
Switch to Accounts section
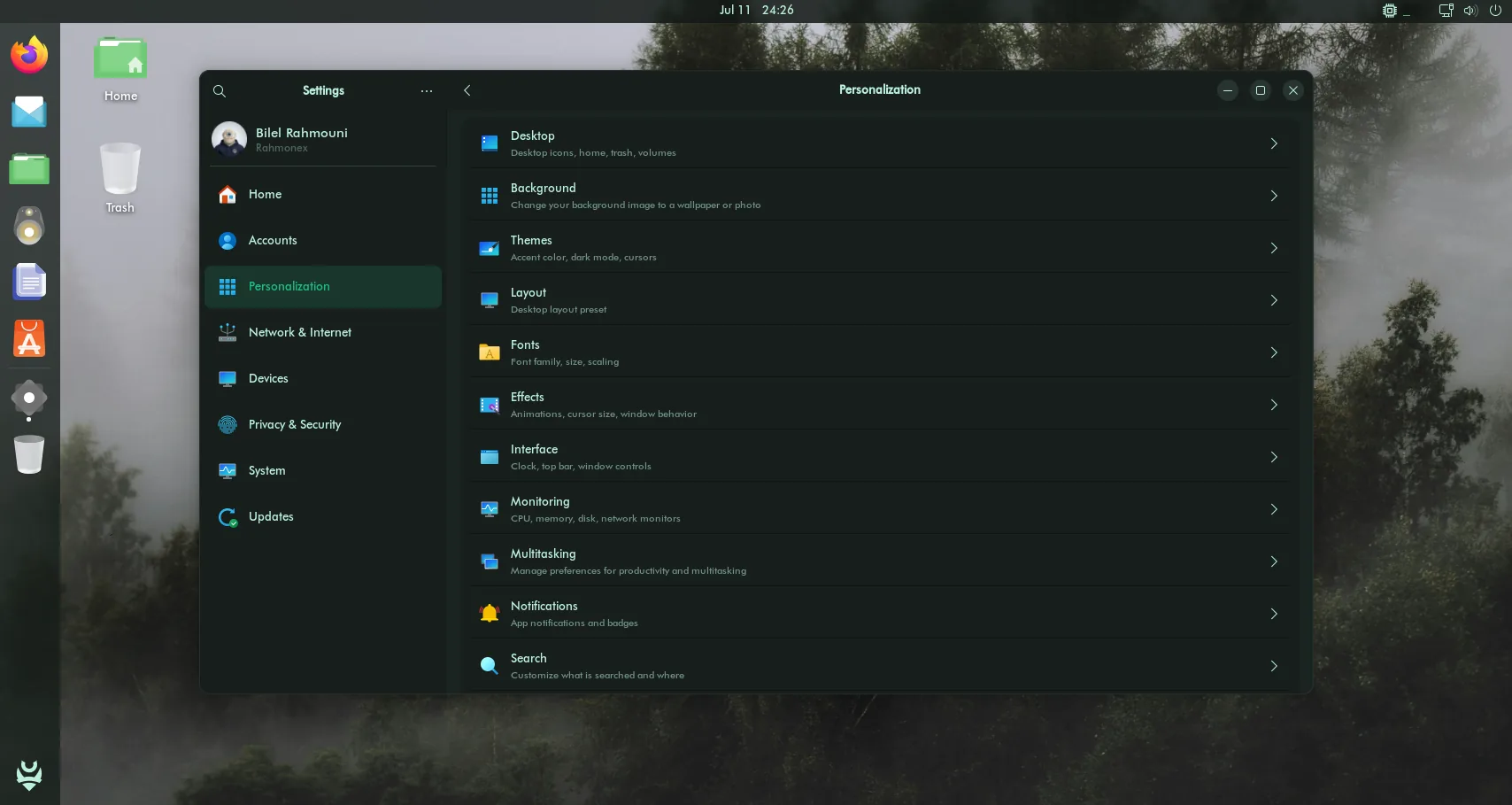pyautogui.click(x=323, y=241)
